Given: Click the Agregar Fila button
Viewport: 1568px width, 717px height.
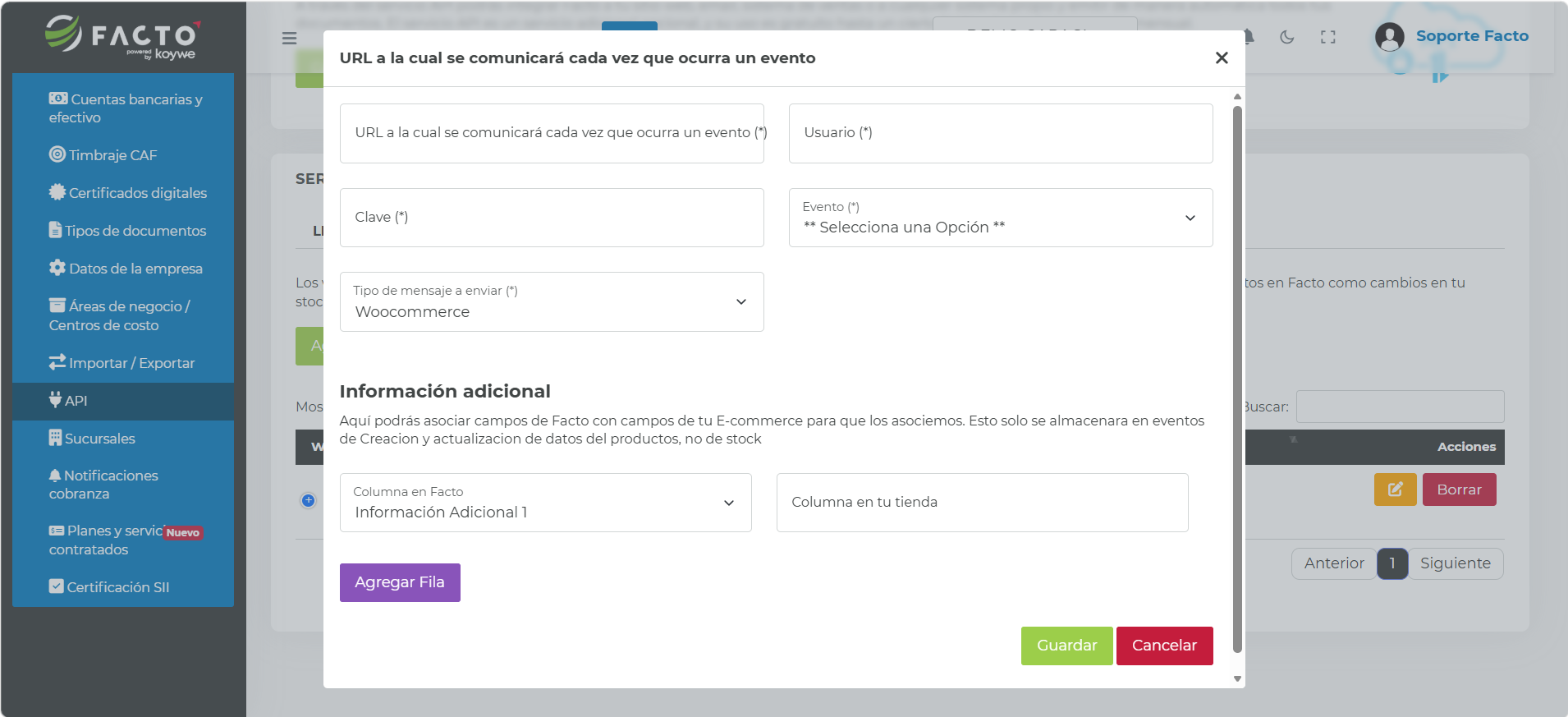Looking at the screenshot, I should coord(400,582).
